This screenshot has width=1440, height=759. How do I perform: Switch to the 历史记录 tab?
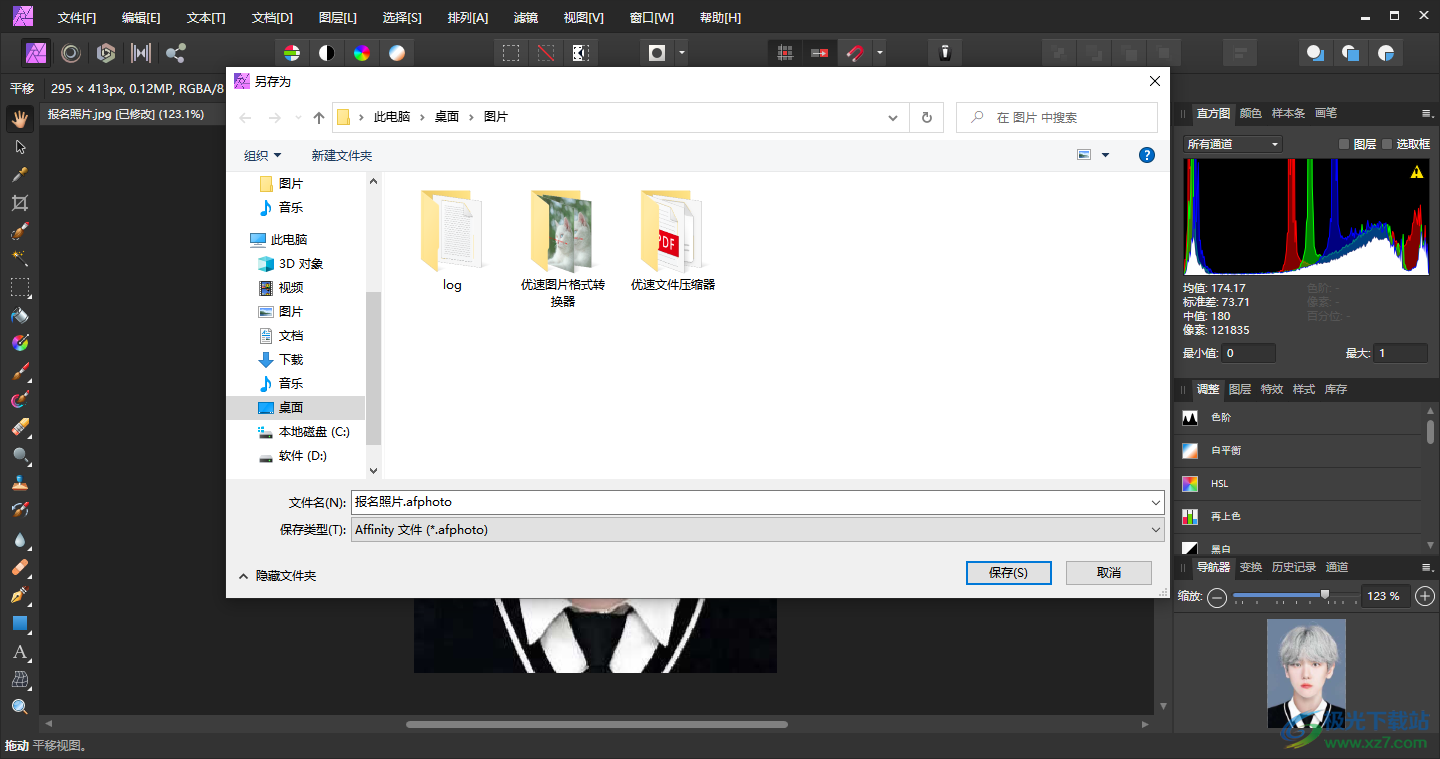tap(1293, 567)
